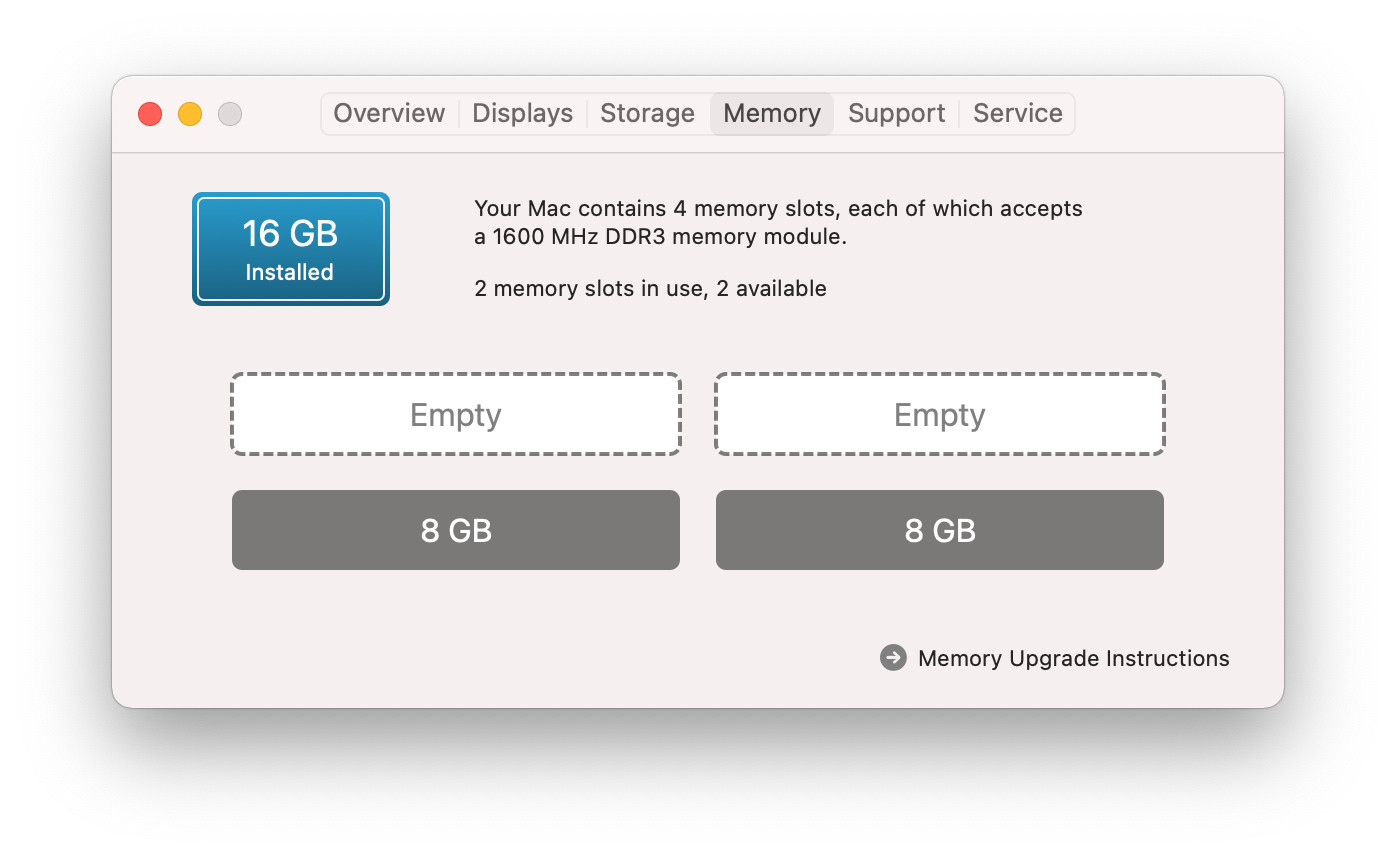Viewport: 1396px width, 856px height.
Task: Click the gray disabled zoom window button
Action: (230, 114)
